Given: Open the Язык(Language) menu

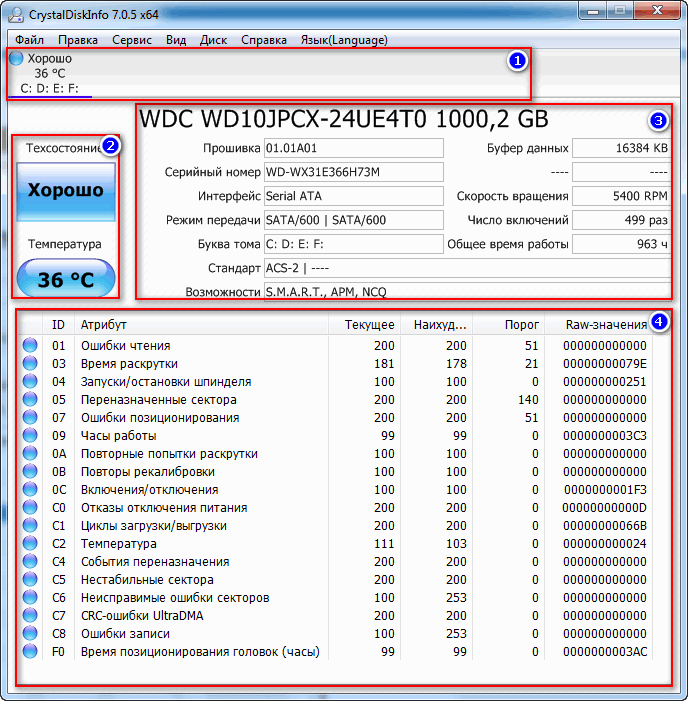Looking at the screenshot, I should pyautogui.click(x=344, y=40).
